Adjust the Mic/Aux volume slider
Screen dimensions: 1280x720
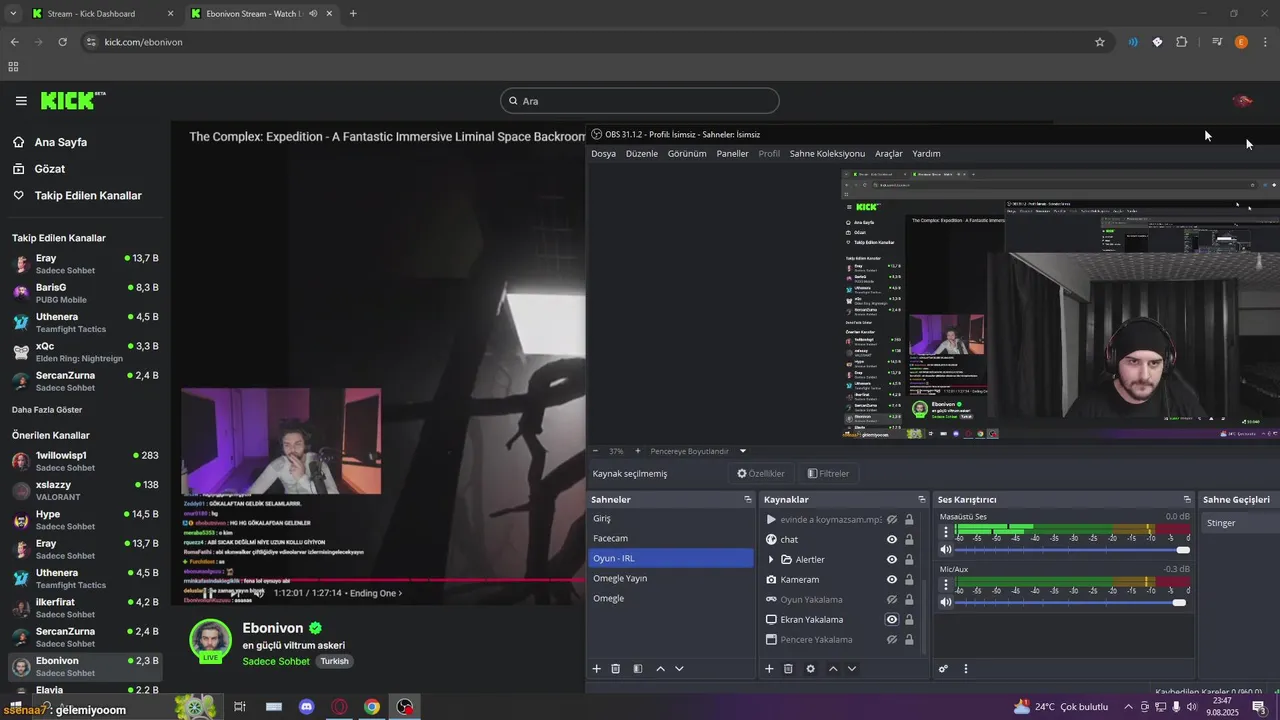(x=1072, y=603)
